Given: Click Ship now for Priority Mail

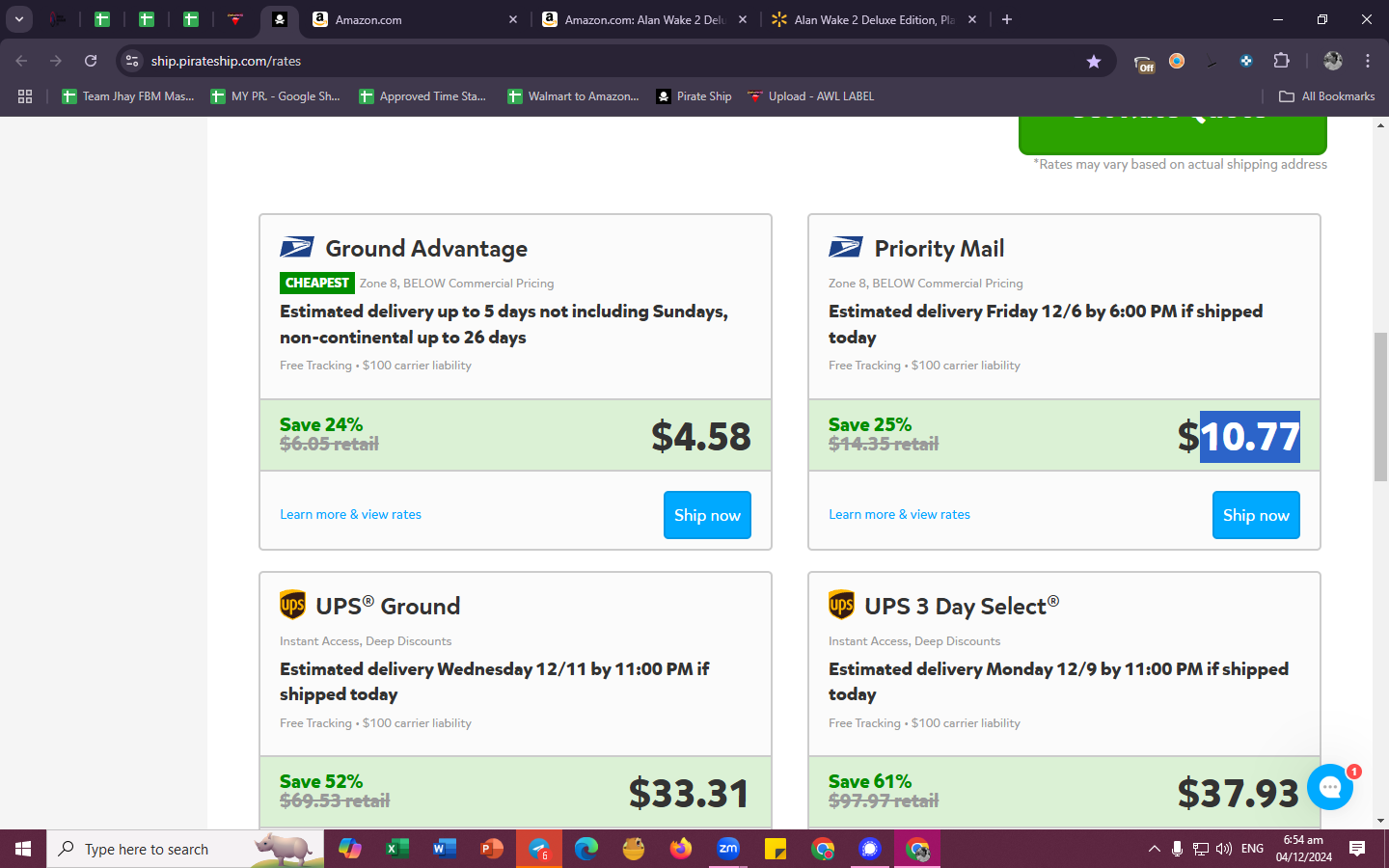Looking at the screenshot, I should 1256,515.
